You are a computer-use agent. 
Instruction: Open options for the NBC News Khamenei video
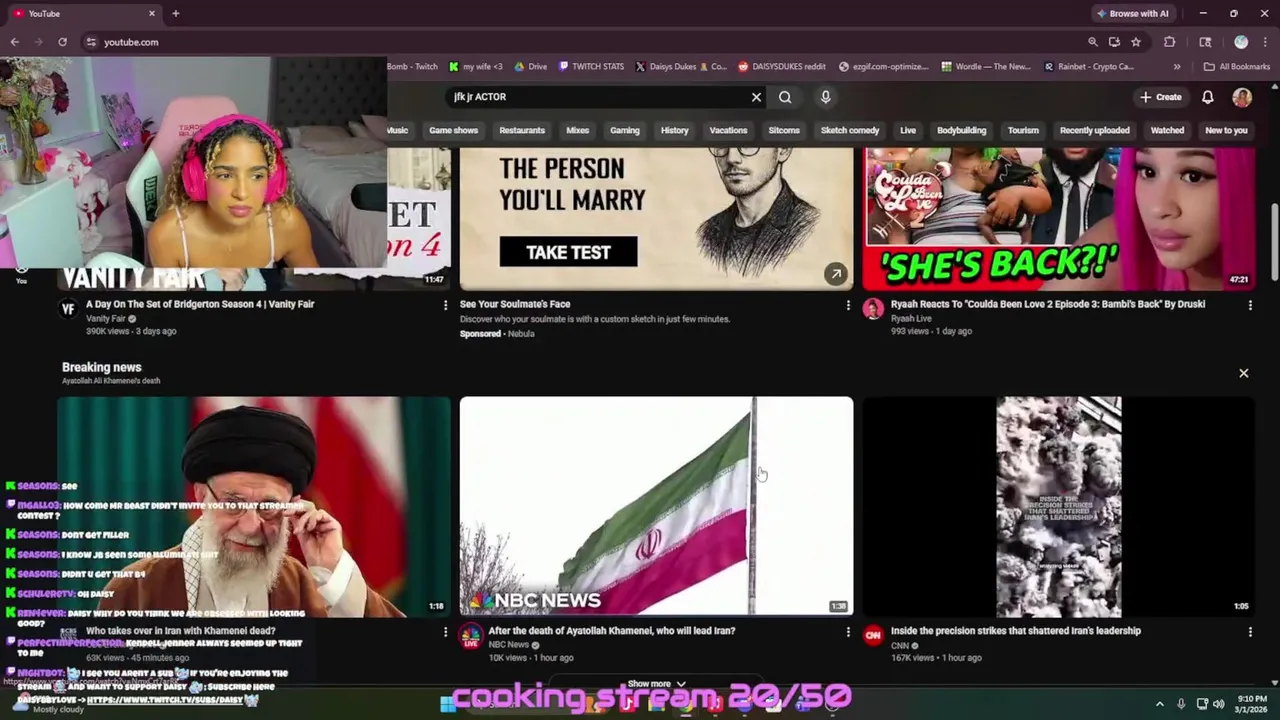[x=848, y=632]
